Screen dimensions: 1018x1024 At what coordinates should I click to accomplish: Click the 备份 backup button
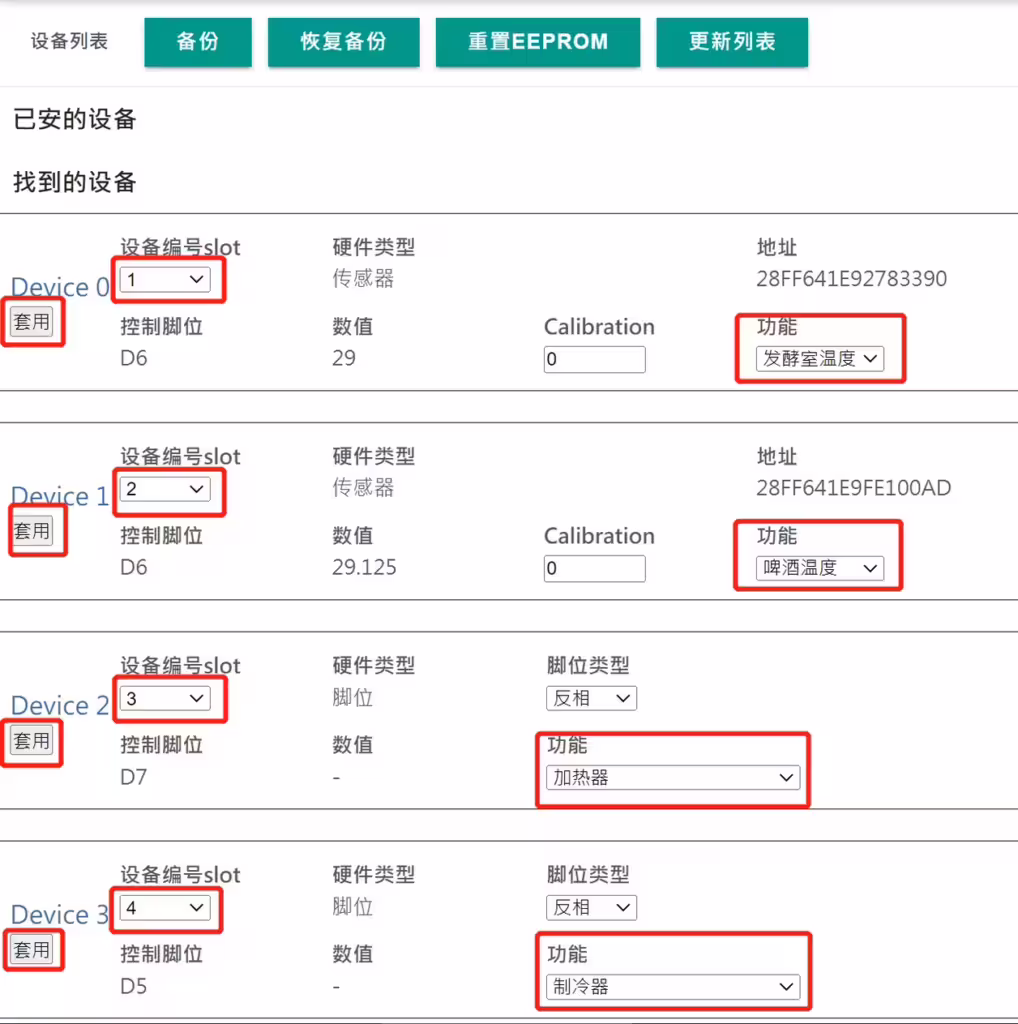pyautogui.click(x=197, y=42)
